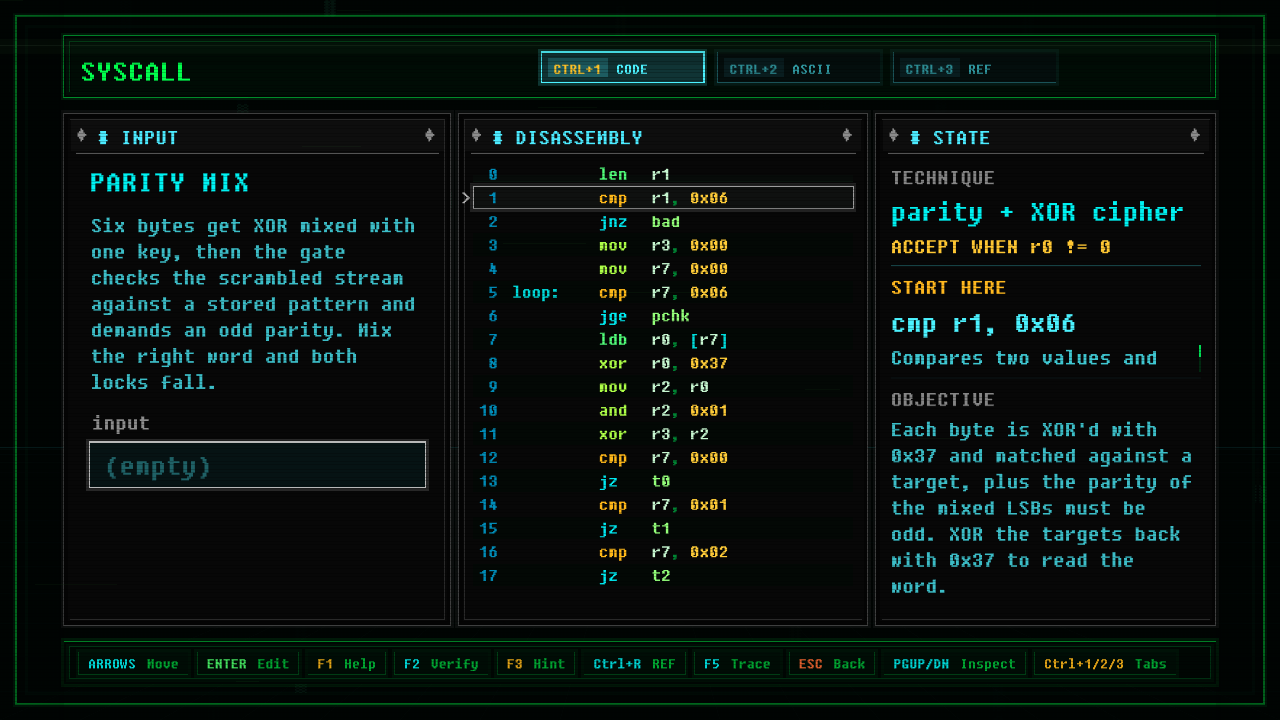This screenshot has width=1280, height=720.
Task: Request an F3 Hint
Action: (535, 664)
